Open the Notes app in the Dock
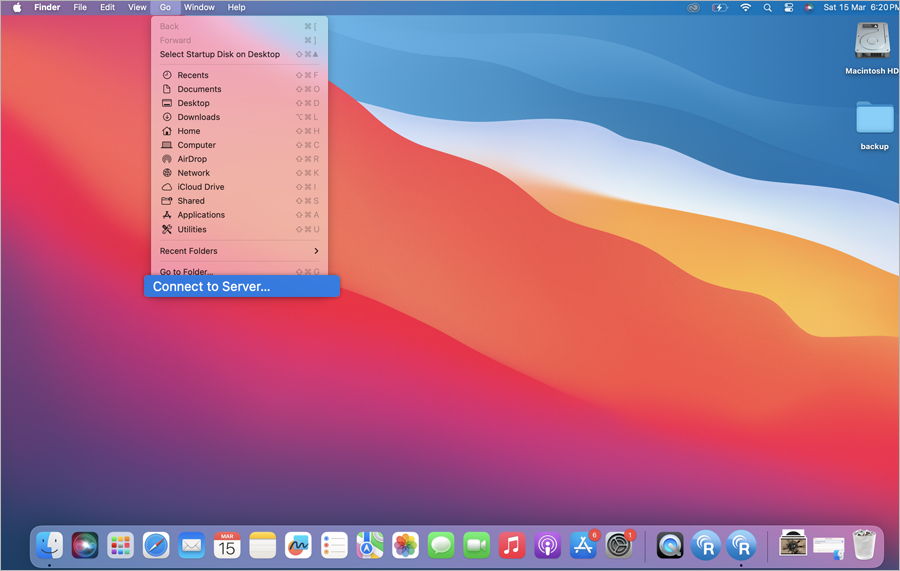This screenshot has width=900, height=571. click(x=263, y=545)
